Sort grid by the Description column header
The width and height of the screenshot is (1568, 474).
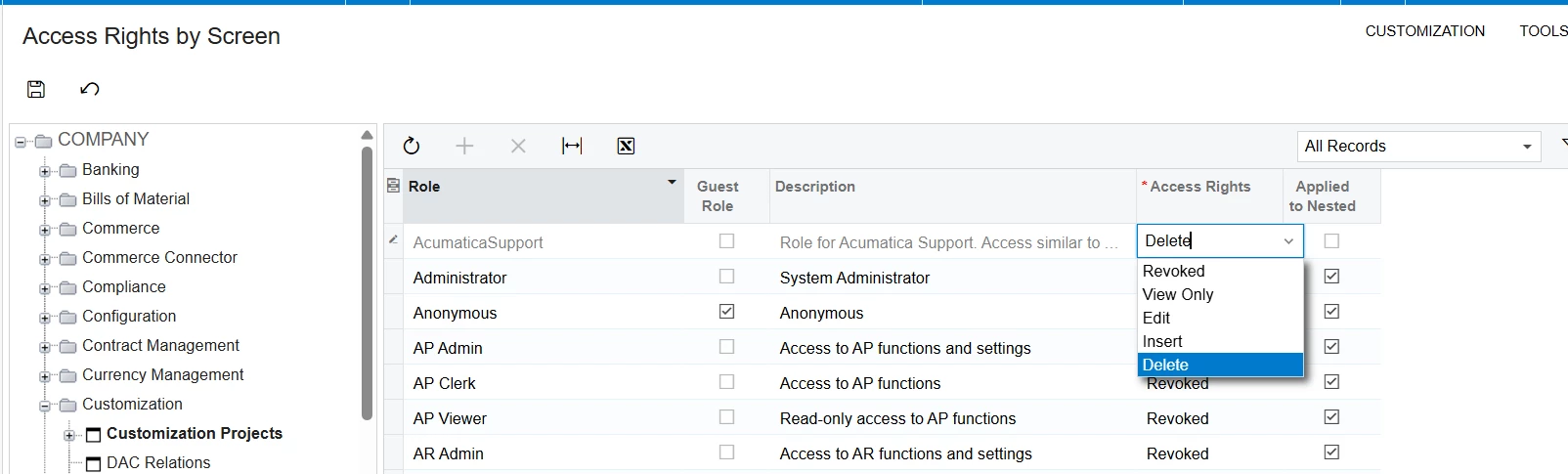pyautogui.click(x=815, y=187)
